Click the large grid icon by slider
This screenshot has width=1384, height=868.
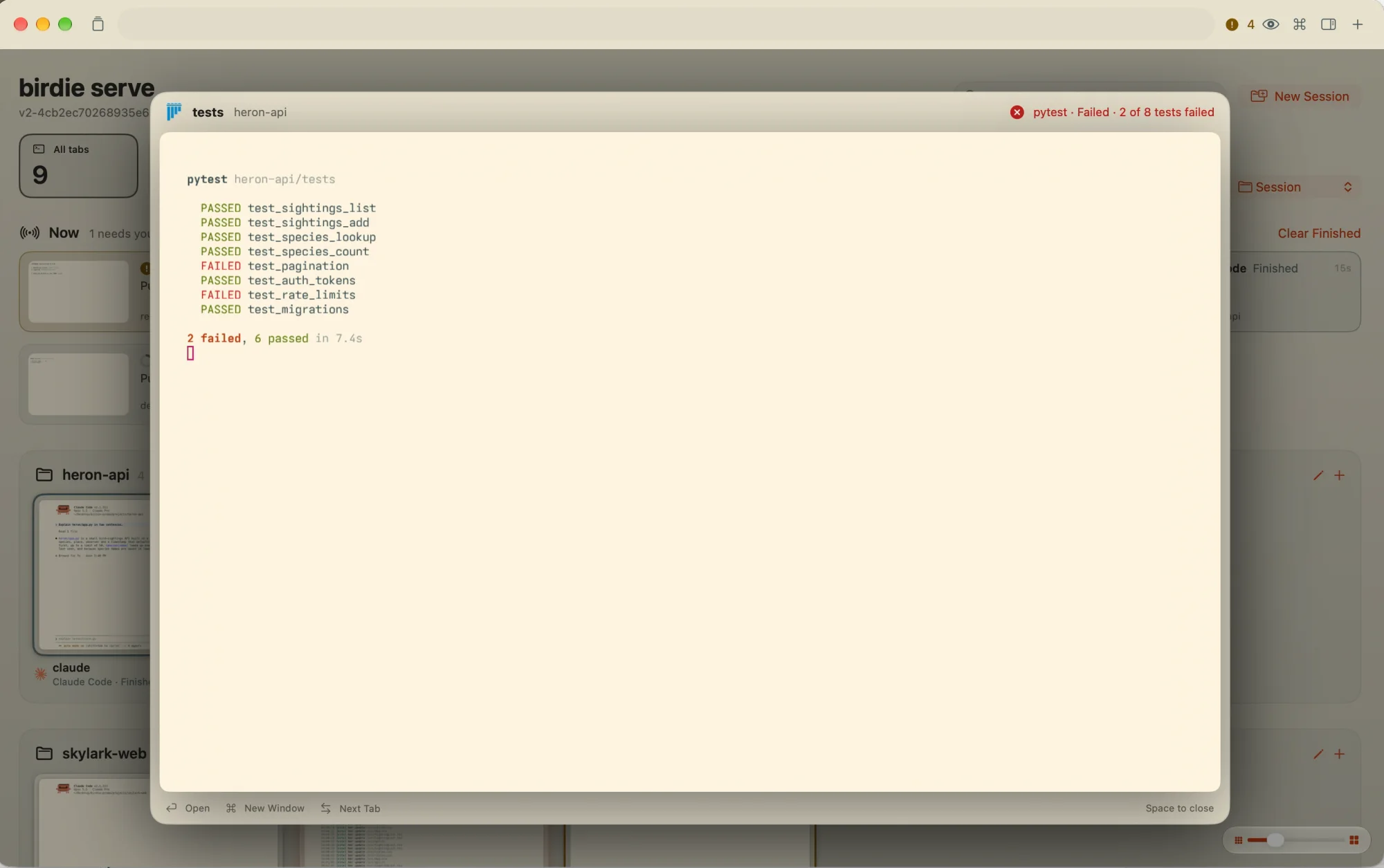1354,840
